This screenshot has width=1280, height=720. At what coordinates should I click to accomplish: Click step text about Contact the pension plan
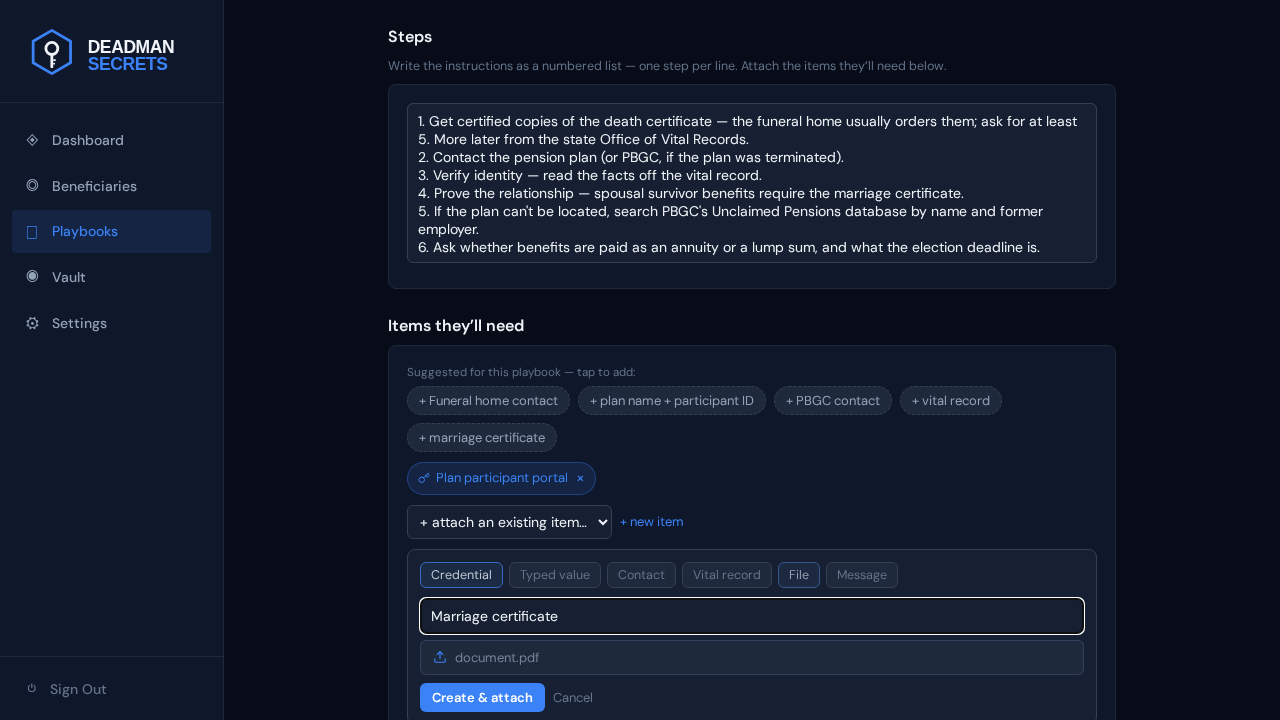[x=631, y=157]
